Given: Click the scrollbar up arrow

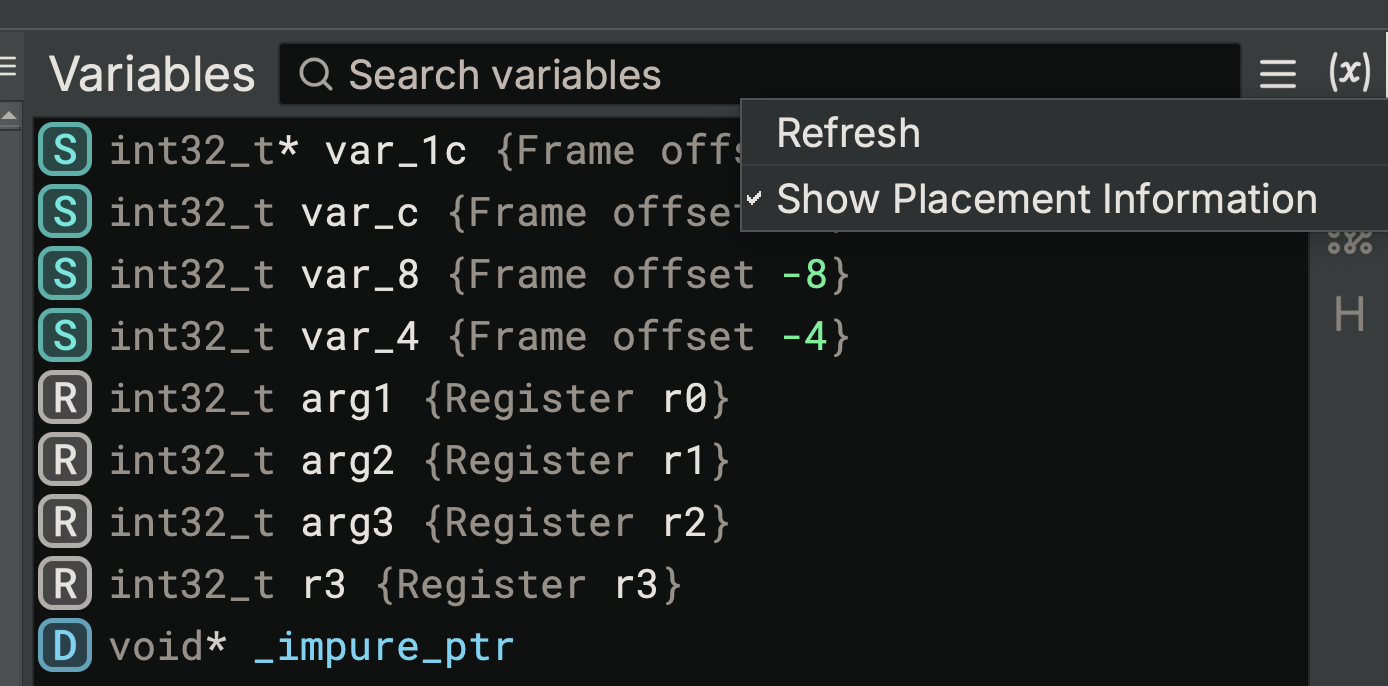Looking at the screenshot, I should pyautogui.click(x=10, y=113).
